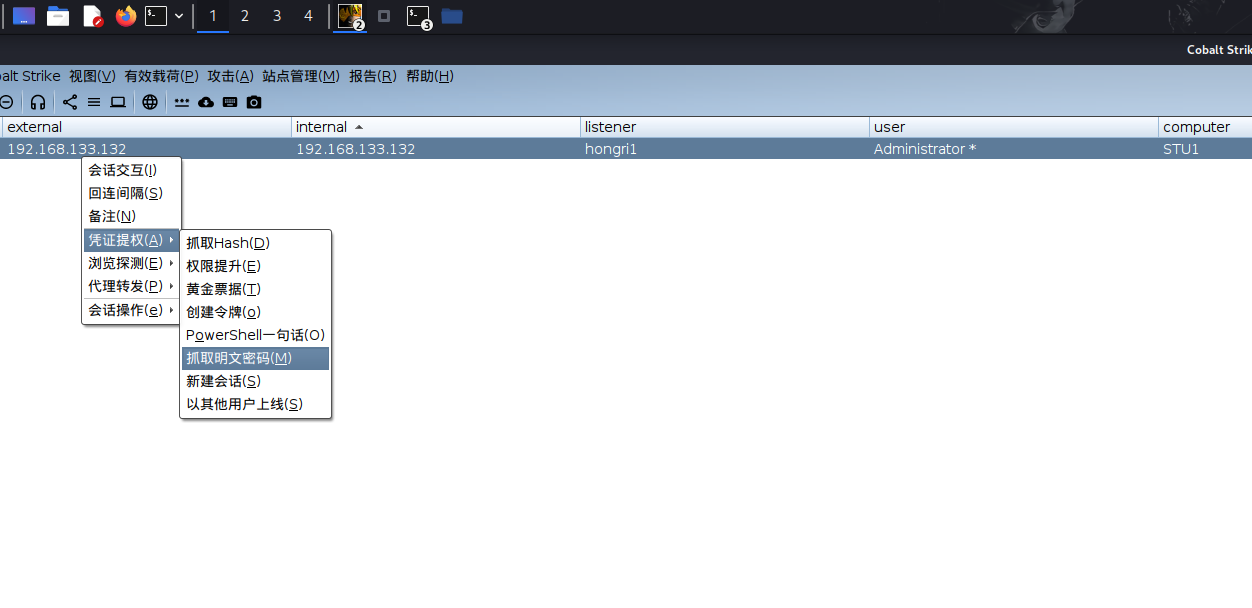Click the headphones listeners icon

pyautogui.click(x=38, y=102)
